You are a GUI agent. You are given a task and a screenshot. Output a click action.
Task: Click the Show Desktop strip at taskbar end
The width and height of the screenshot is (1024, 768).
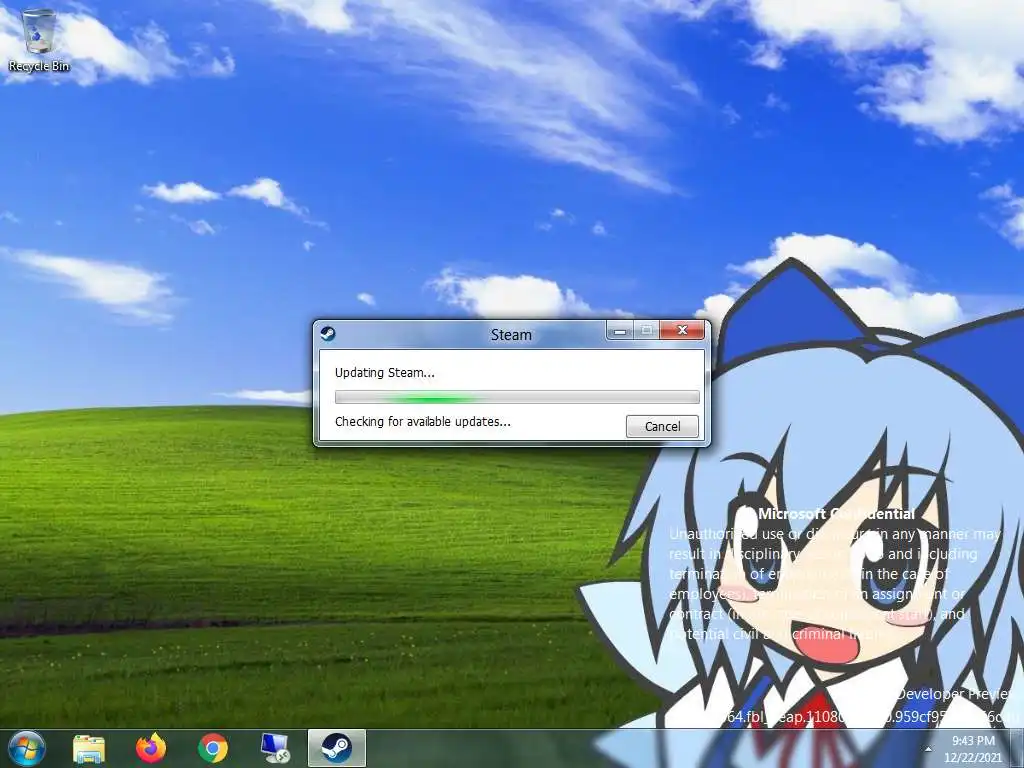coord(1017,748)
